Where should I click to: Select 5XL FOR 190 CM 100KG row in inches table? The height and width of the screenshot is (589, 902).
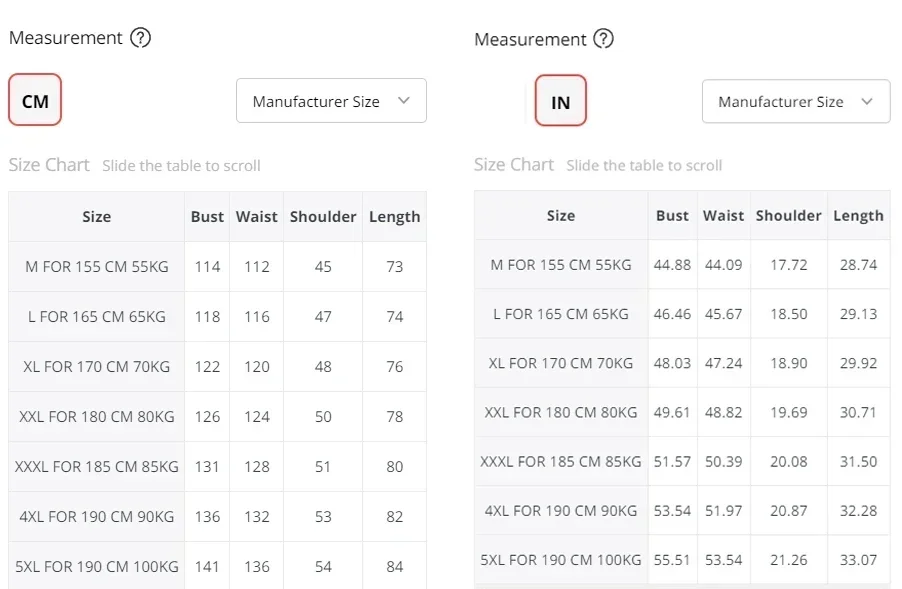click(561, 560)
